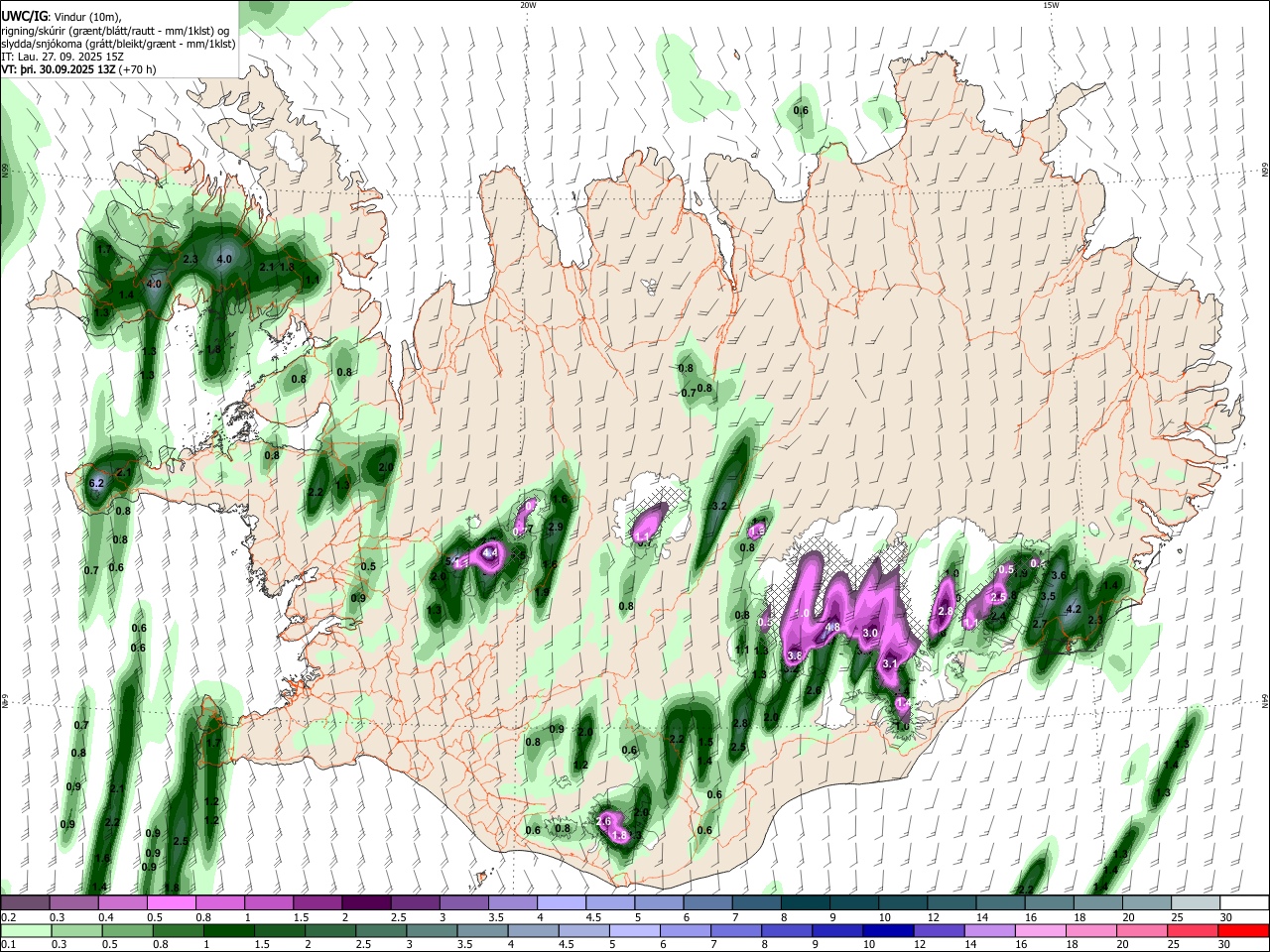
Task: Click the '3.6' value in the southeast rain band
Action: click(x=1058, y=575)
